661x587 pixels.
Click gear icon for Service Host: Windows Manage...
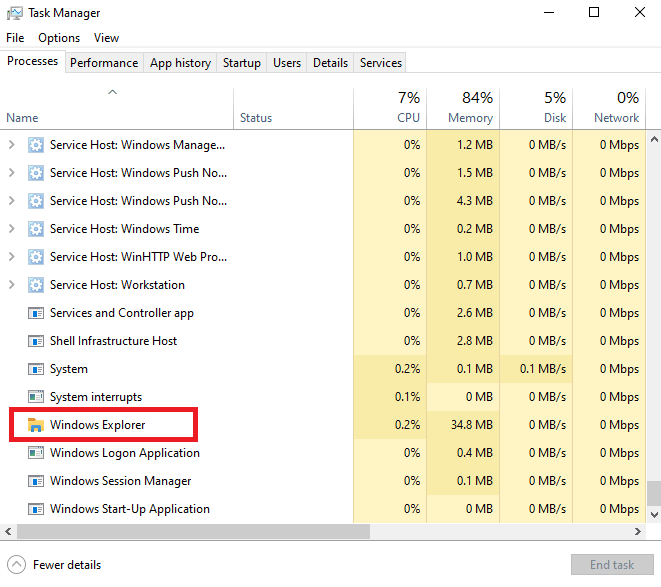click(36, 145)
